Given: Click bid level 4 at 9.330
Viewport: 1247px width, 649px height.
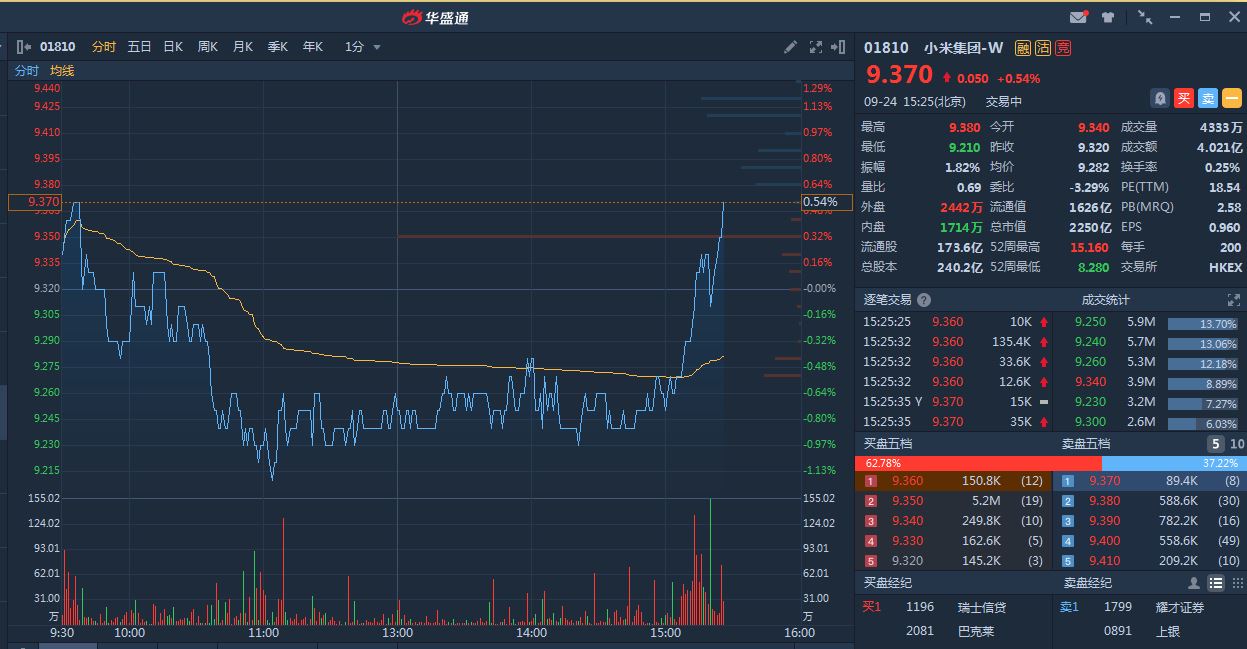Looking at the screenshot, I should pos(952,541).
